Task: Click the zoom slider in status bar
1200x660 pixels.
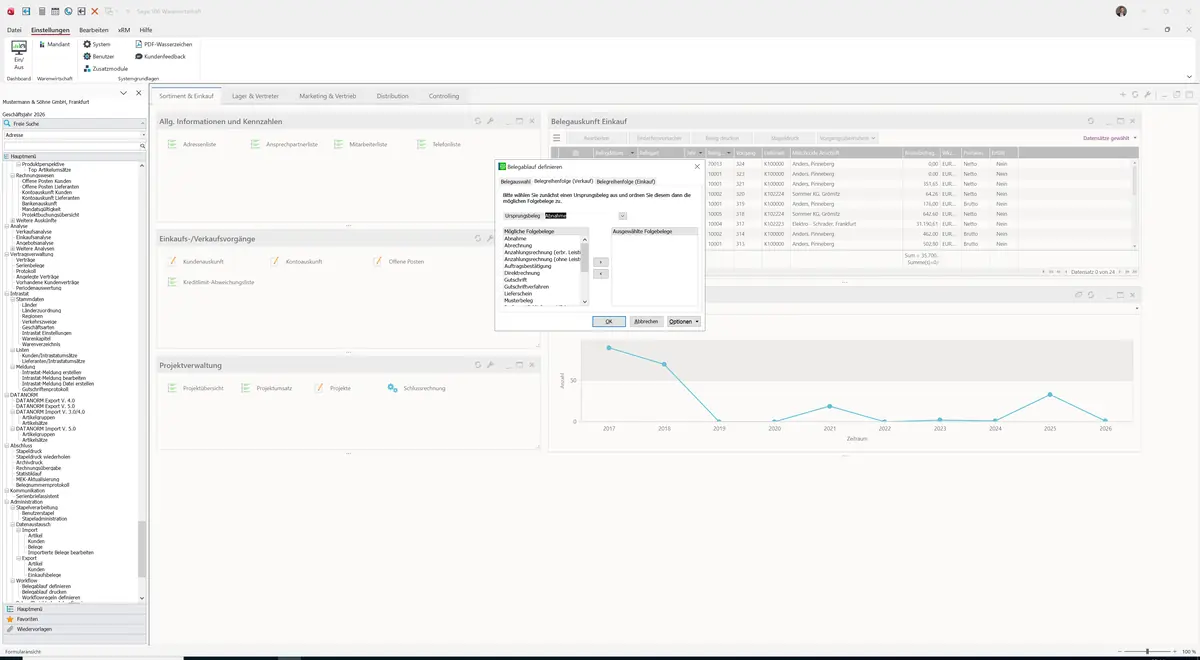Action: pyautogui.click(x=1147, y=652)
